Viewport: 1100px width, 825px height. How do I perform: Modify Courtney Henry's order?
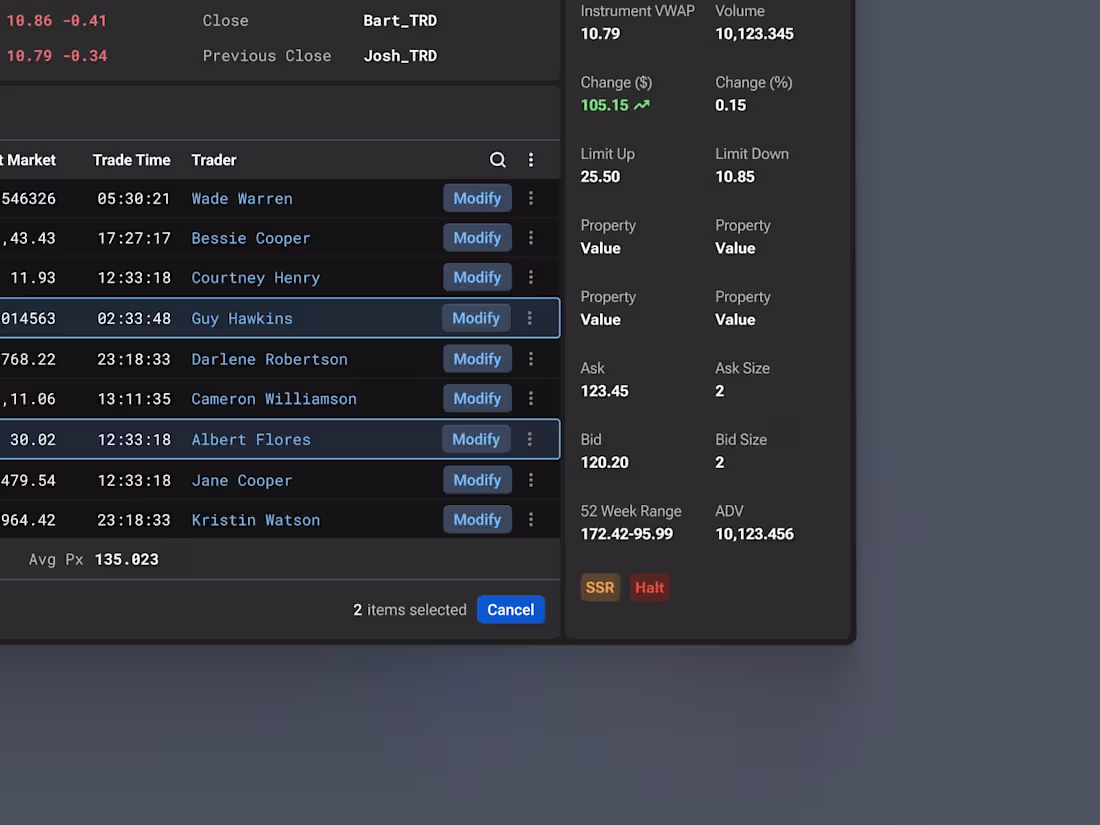pyautogui.click(x=476, y=277)
